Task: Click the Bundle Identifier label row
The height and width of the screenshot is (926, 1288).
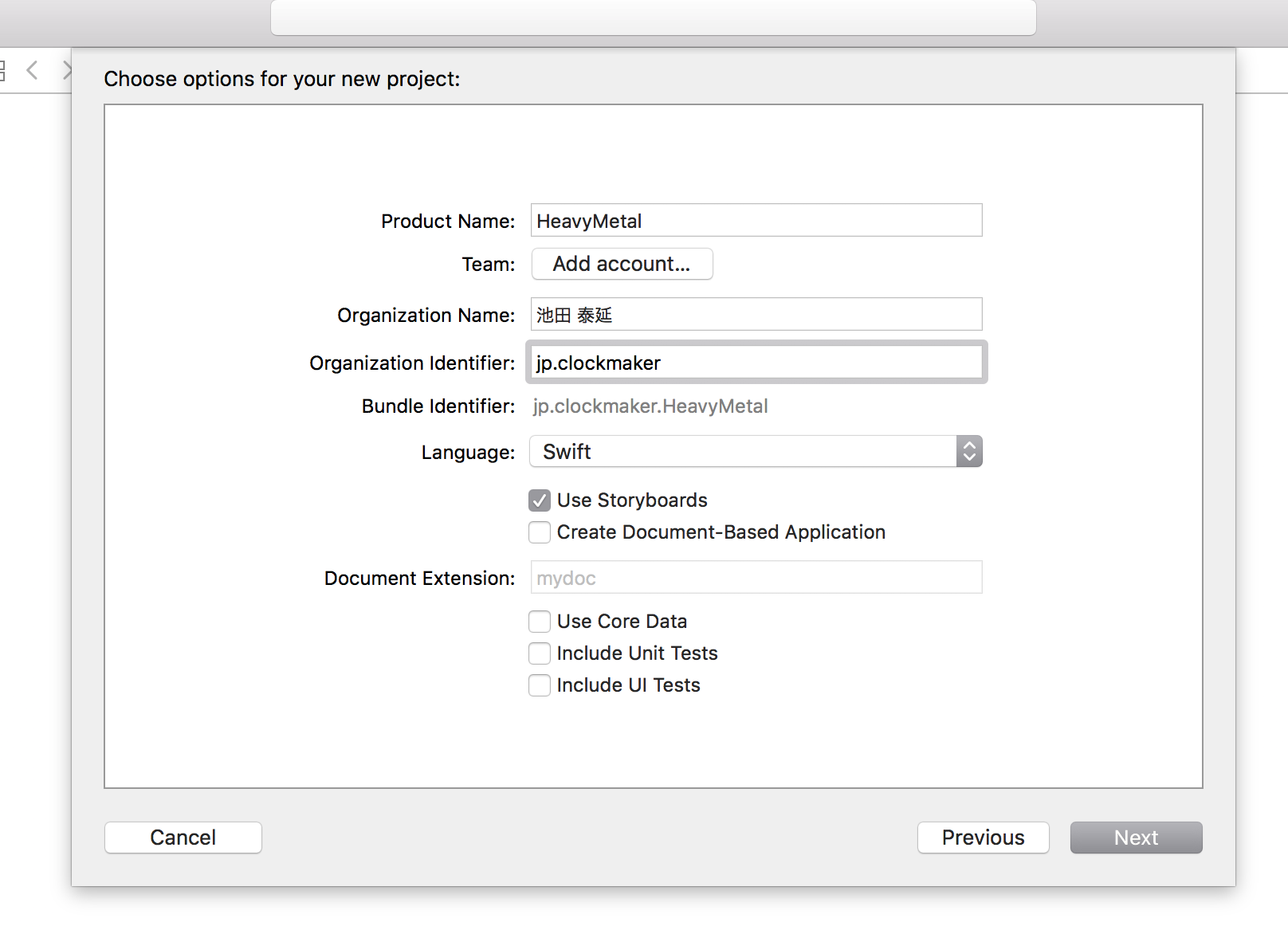Action: pos(650,406)
